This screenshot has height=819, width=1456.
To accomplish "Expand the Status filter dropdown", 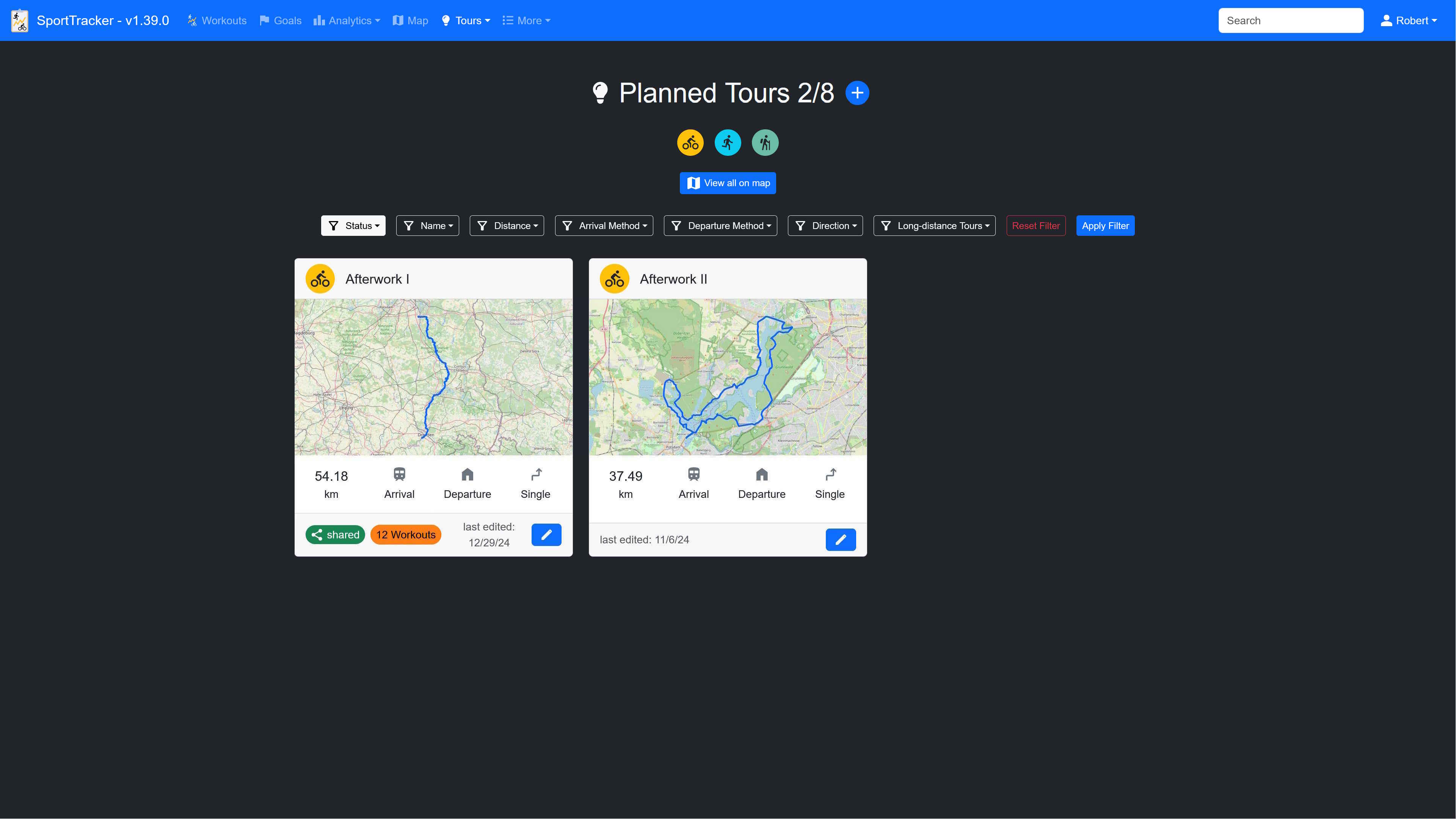I will coord(353,226).
